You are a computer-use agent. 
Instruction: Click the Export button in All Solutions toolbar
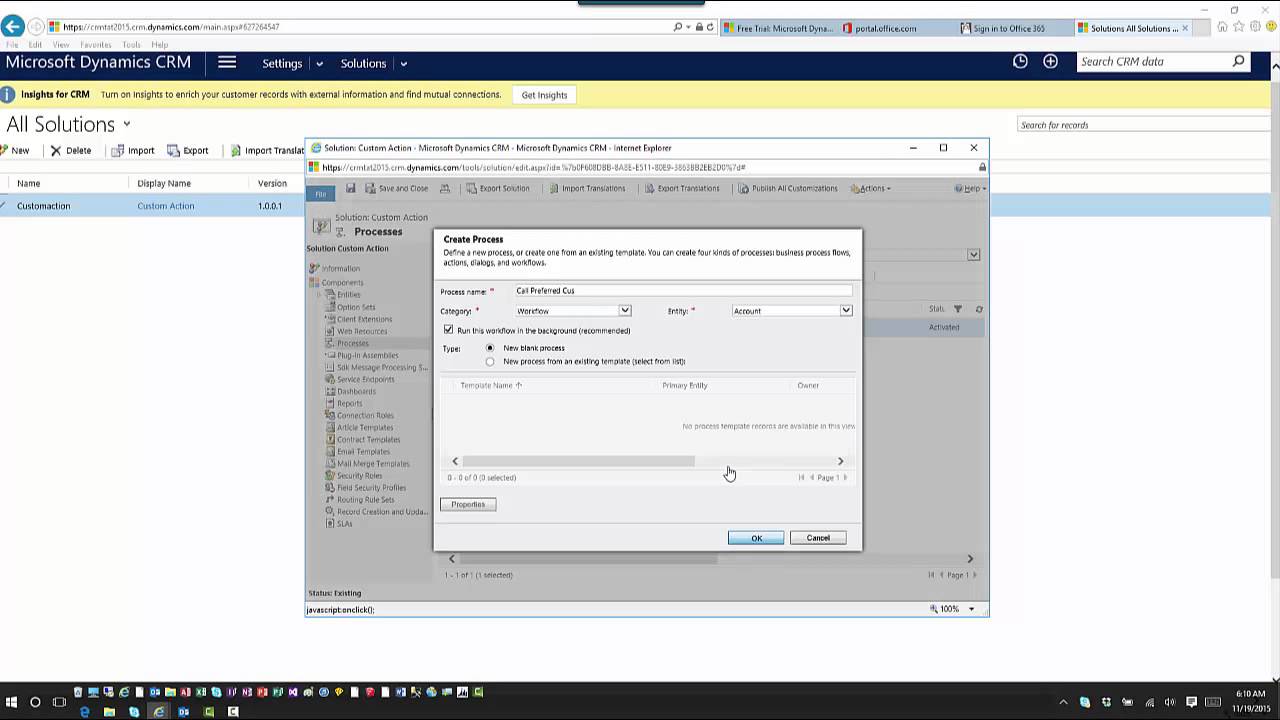pyautogui.click(x=188, y=150)
